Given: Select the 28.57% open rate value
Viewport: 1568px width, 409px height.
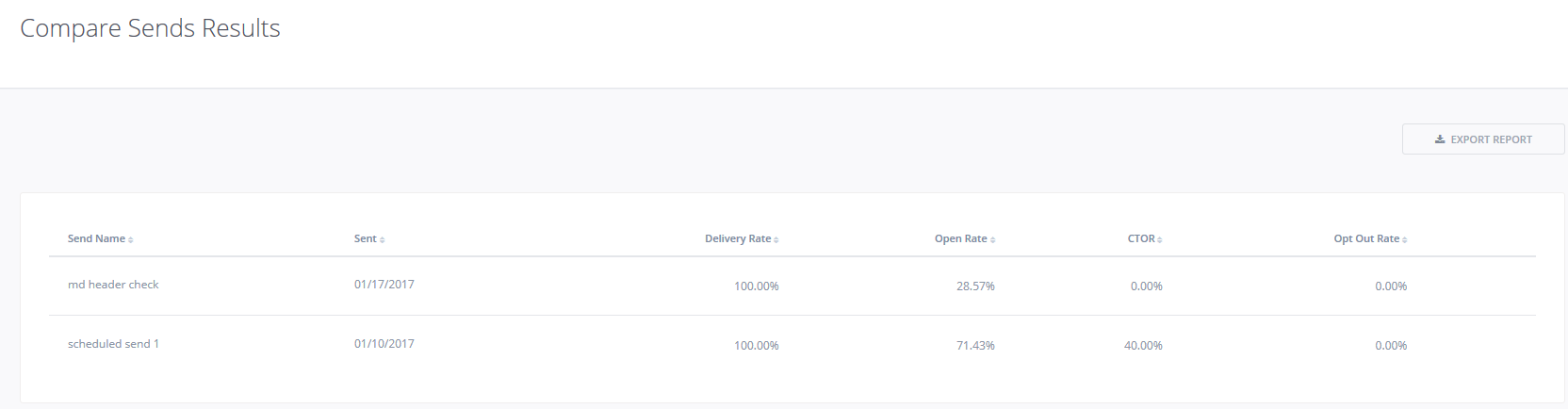Looking at the screenshot, I should coord(975,286).
